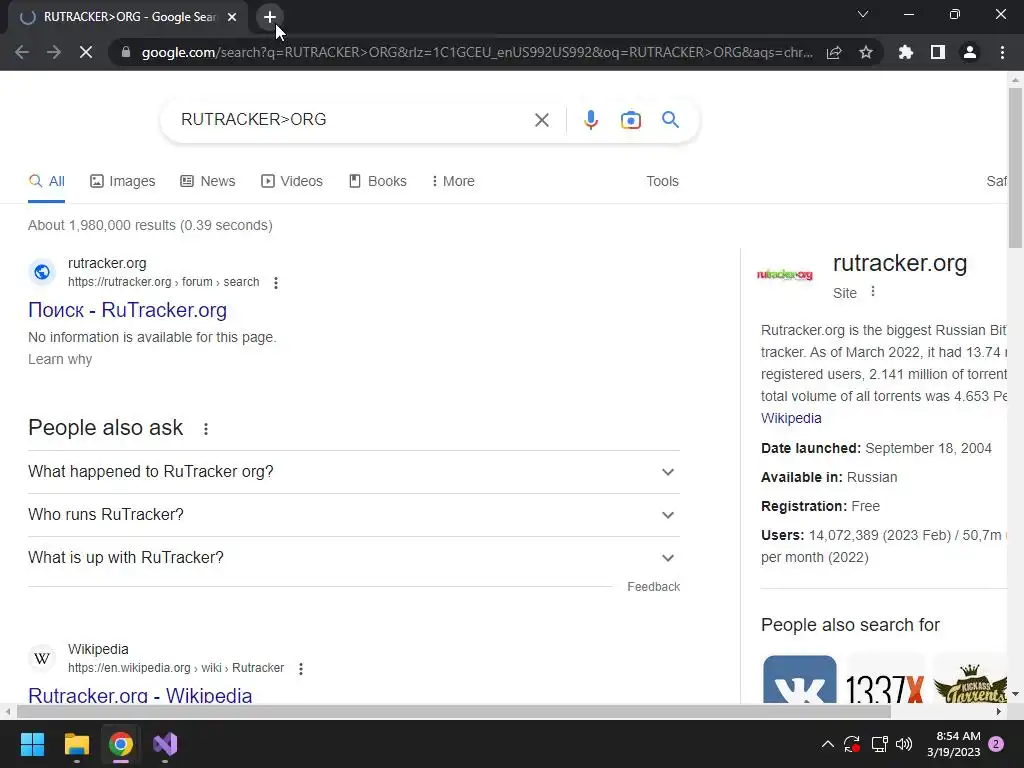This screenshot has width=1024, height=768.
Task: Share this page icon in address bar
Action: pos(834,52)
